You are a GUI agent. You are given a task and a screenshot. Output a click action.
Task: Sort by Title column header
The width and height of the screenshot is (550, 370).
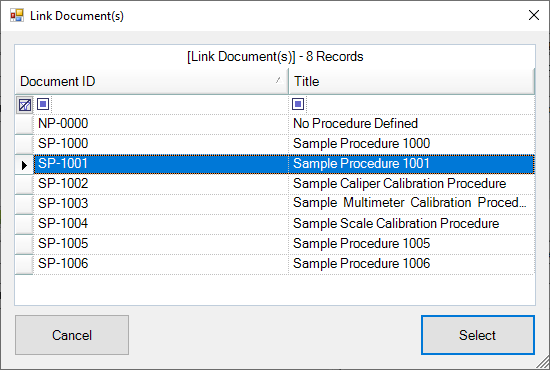coord(411,81)
